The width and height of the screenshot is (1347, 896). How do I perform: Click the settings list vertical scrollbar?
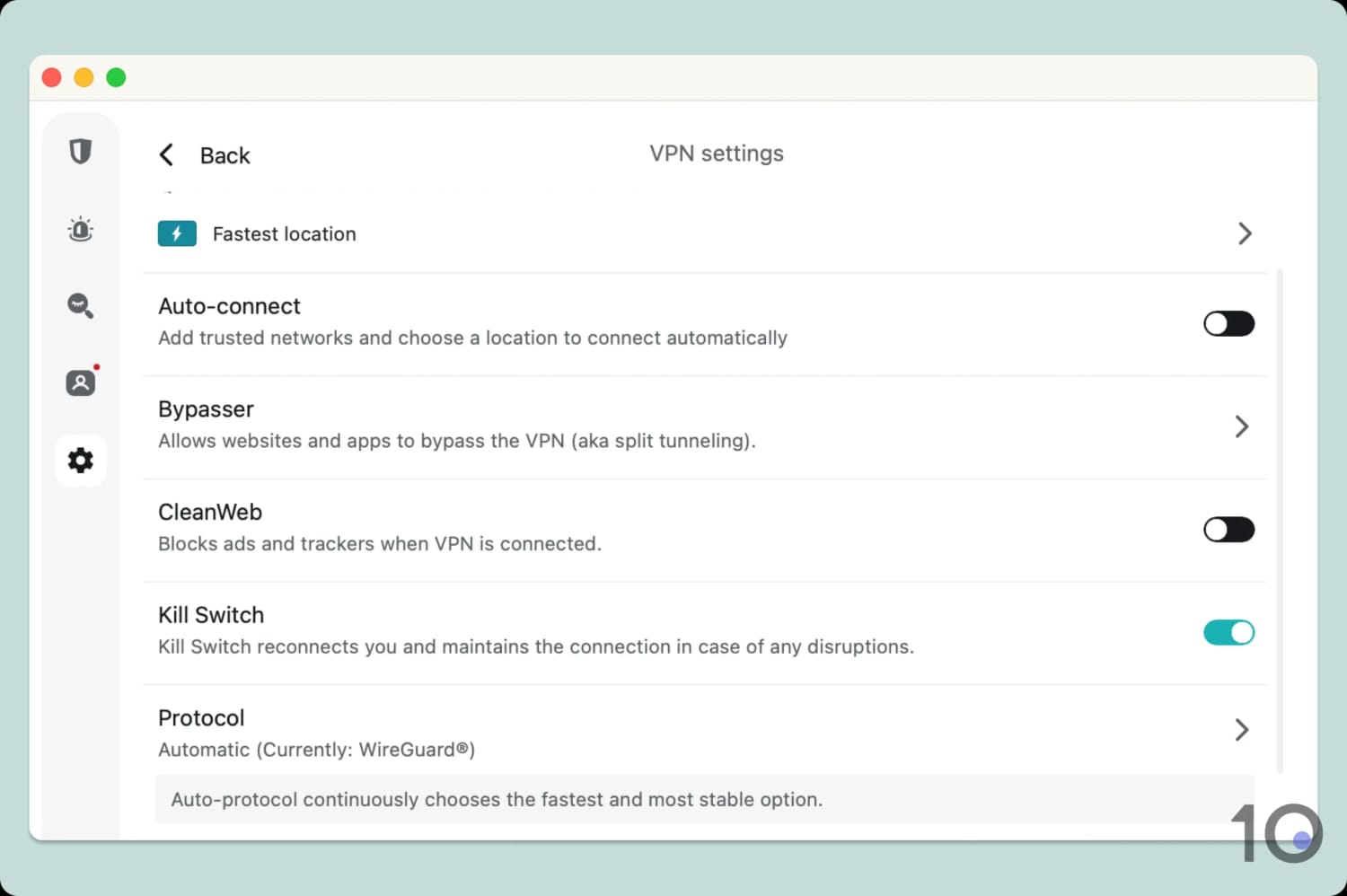(x=1280, y=520)
